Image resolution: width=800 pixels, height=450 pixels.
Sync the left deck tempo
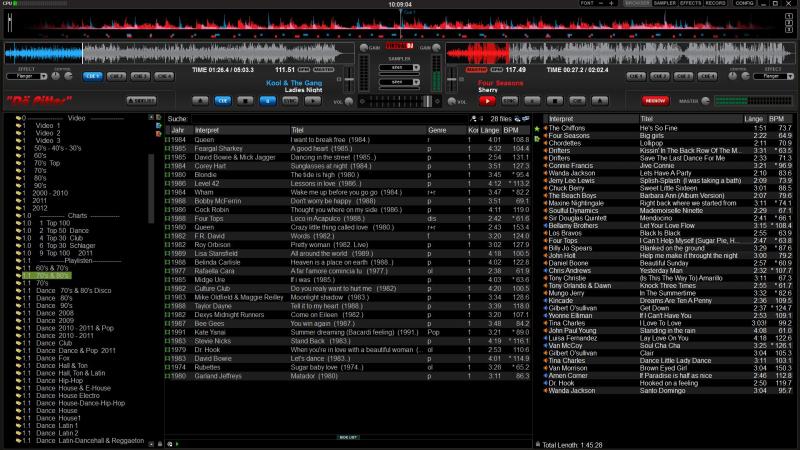pyautogui.click(x=290, y=101)
